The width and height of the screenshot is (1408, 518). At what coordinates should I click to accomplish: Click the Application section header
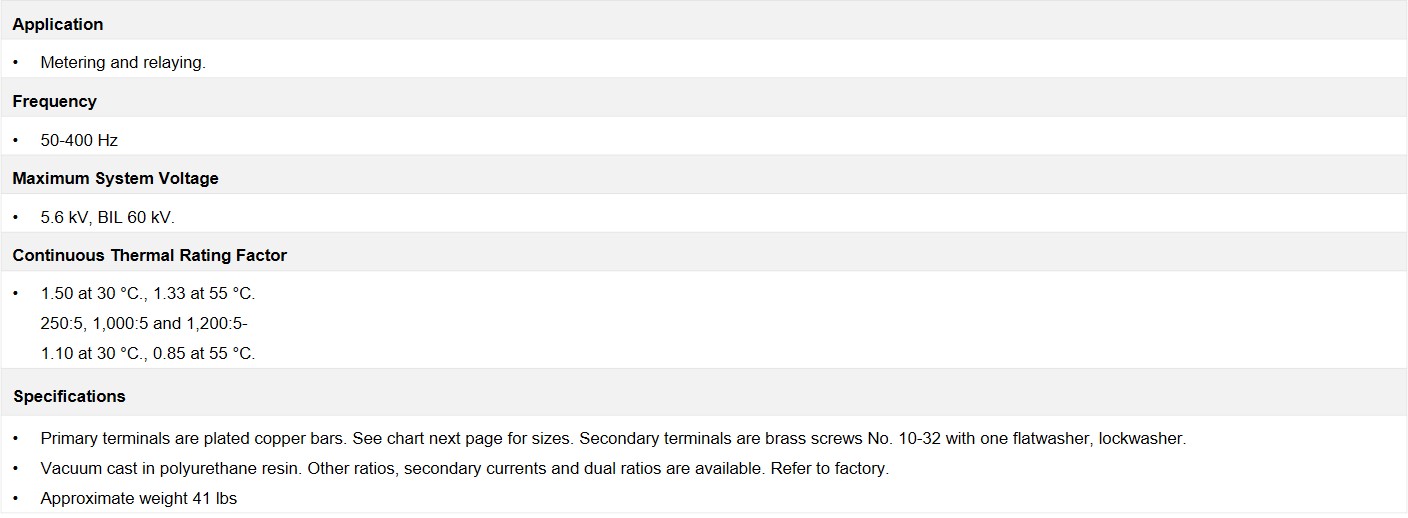point(58,24)
